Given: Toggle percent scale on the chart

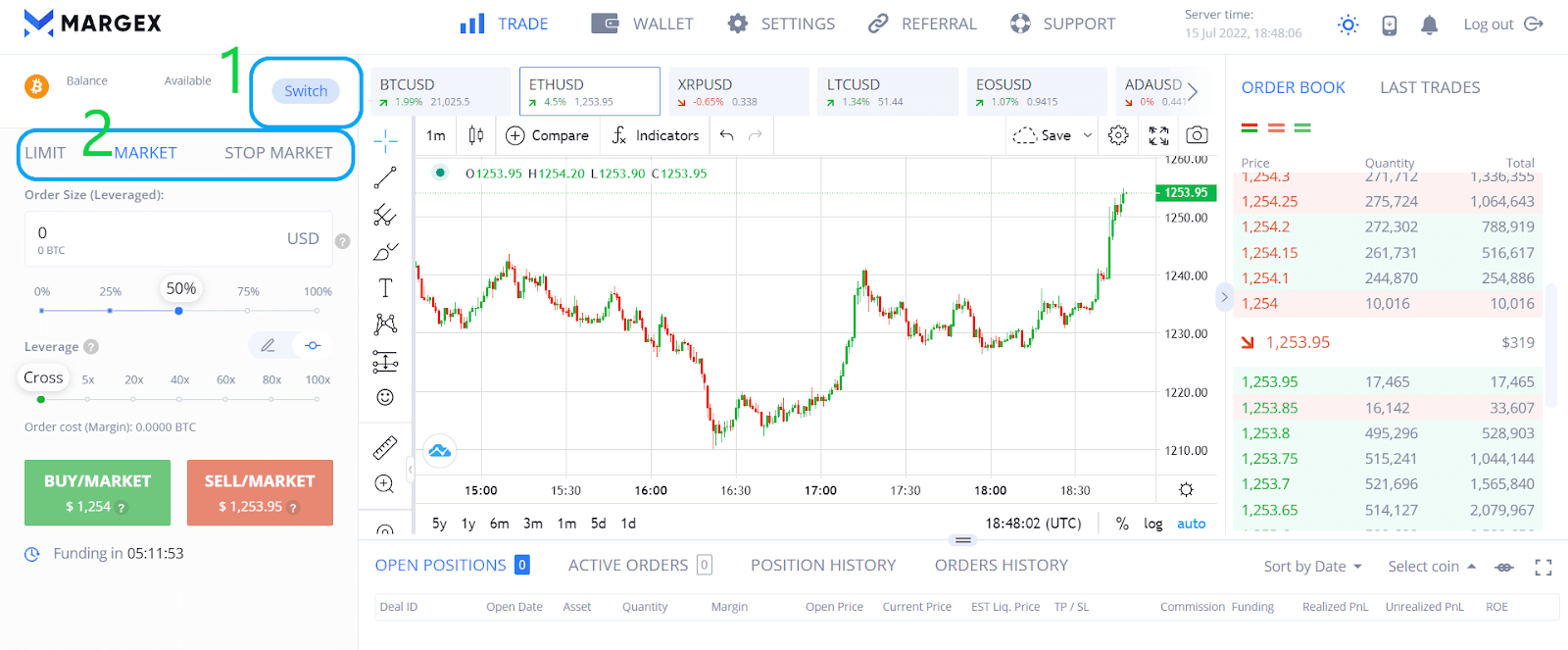Looking at the screenshot, I should point(1122,524).
